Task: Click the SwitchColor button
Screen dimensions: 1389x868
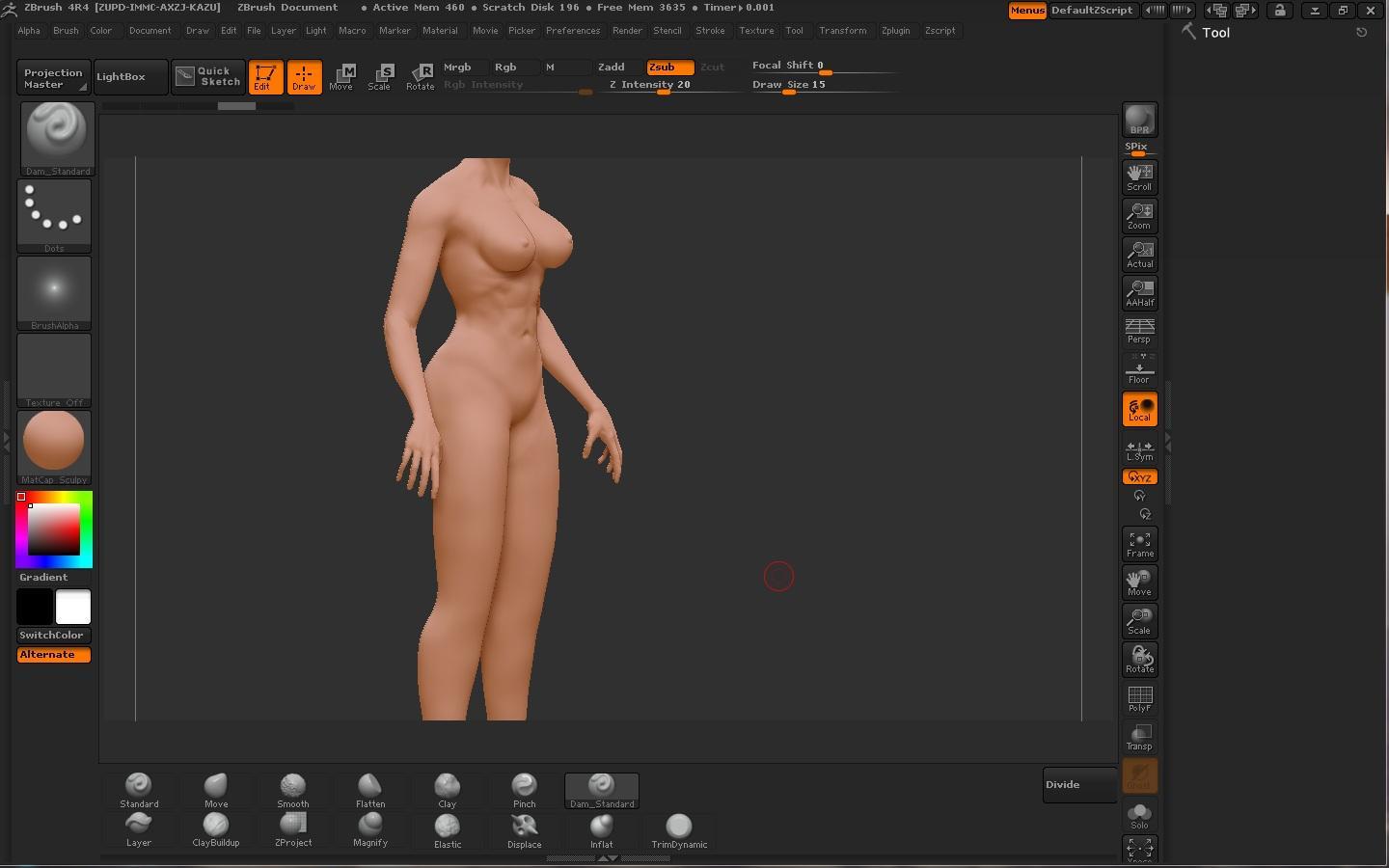Action: 54,636
